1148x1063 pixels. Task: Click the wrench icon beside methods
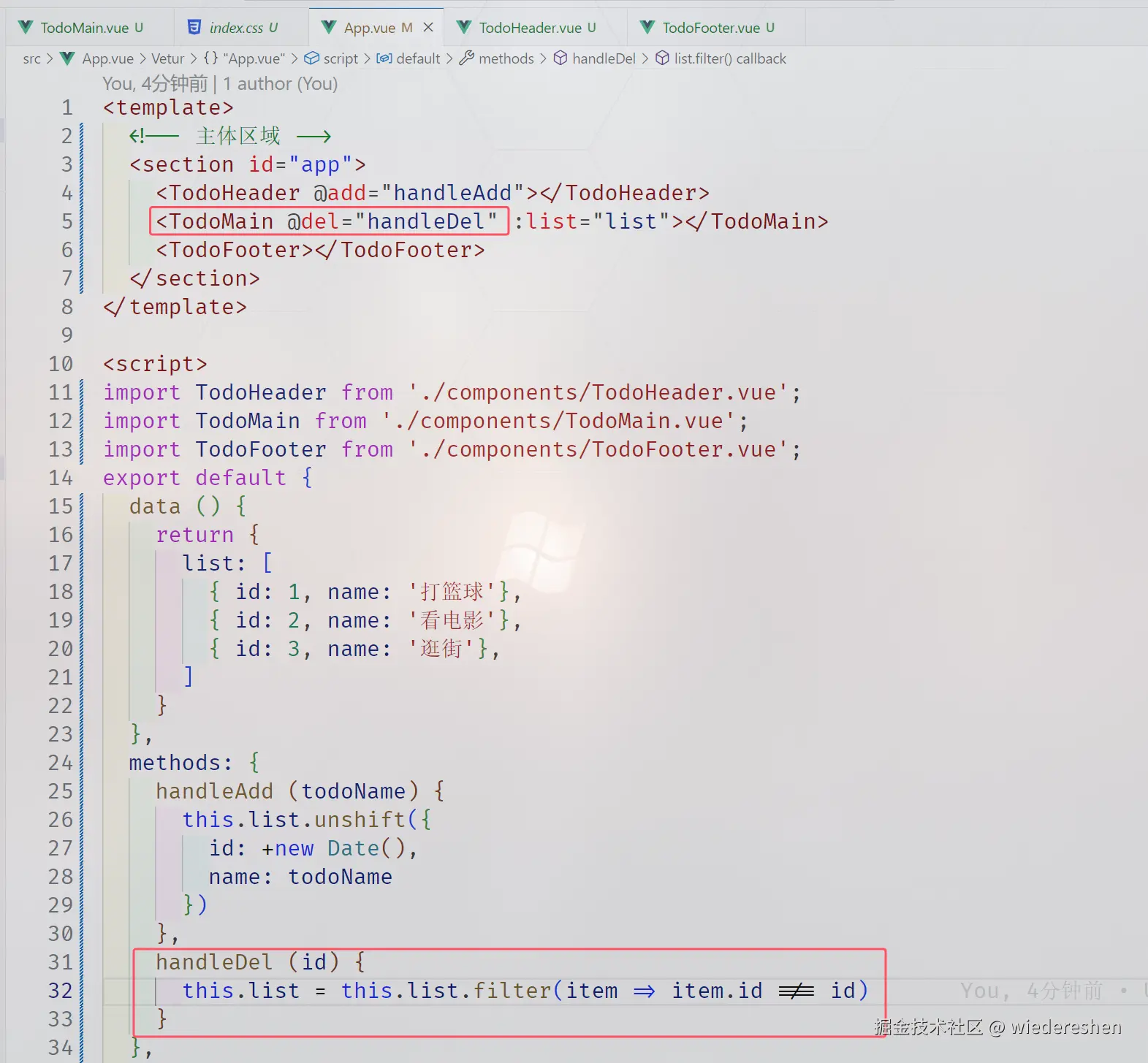466,58
